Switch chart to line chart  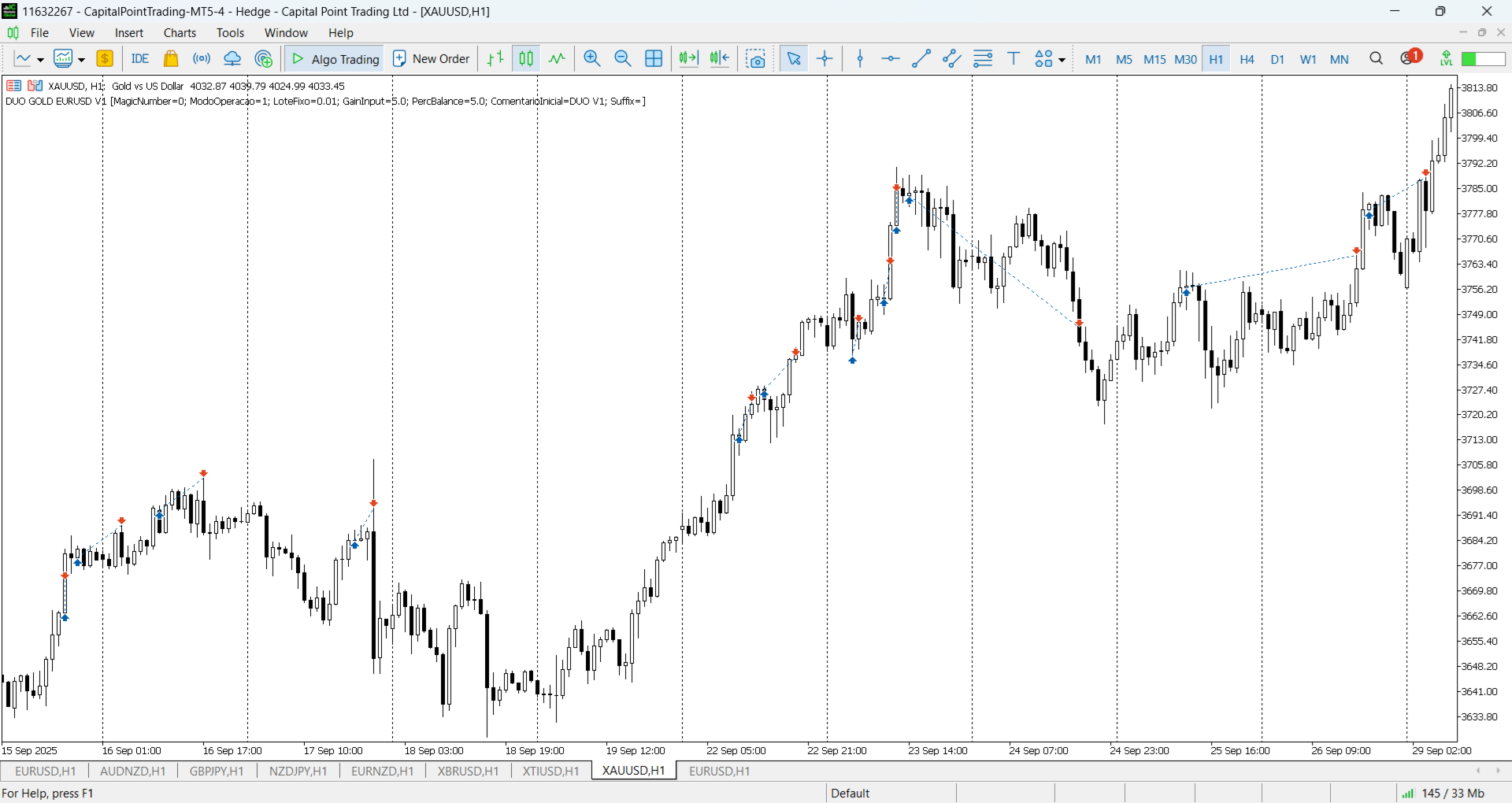pos(557,59)
